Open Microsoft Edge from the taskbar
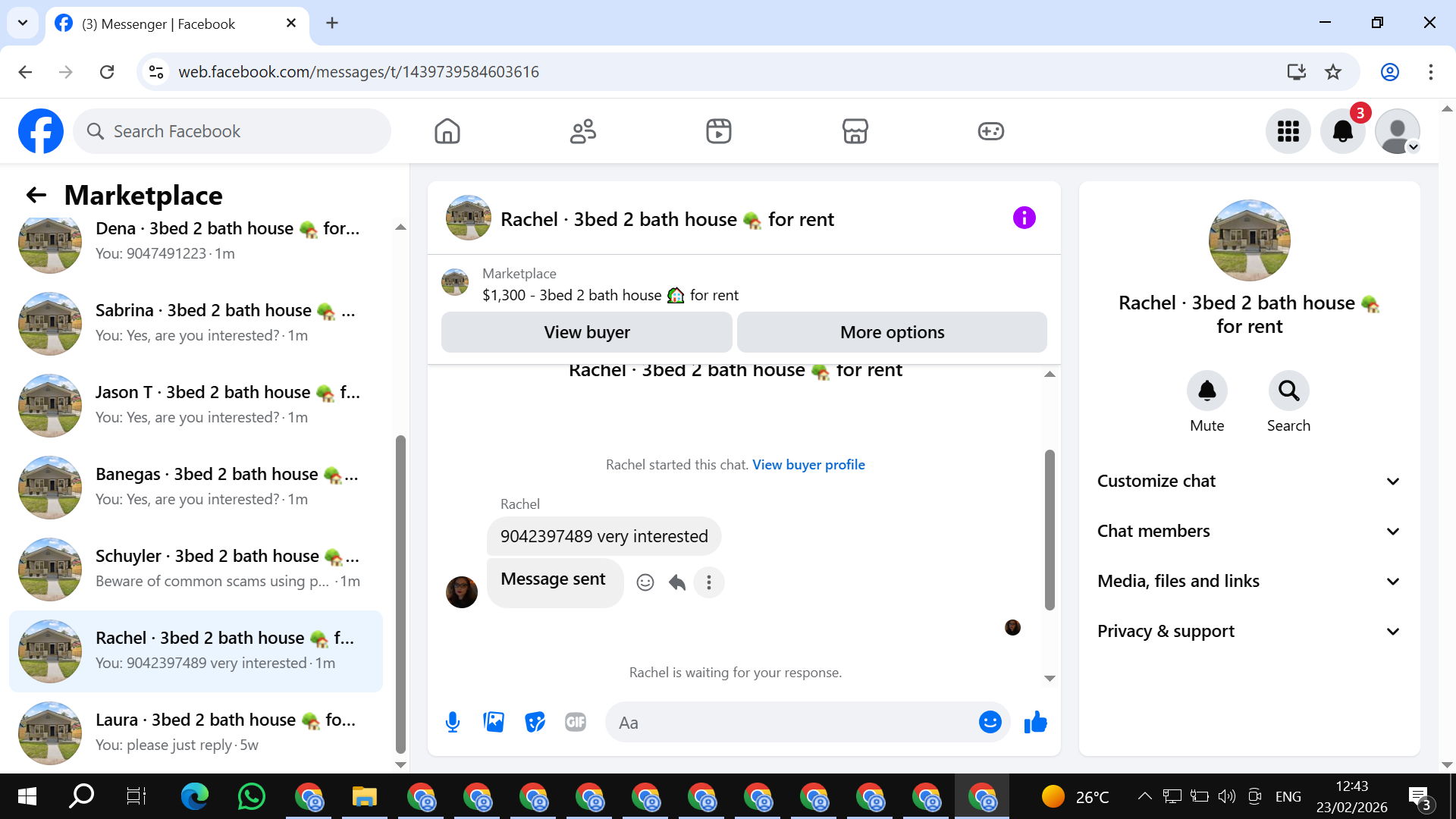The height and width of the screenshot is (819, 1456). (195, 796)
